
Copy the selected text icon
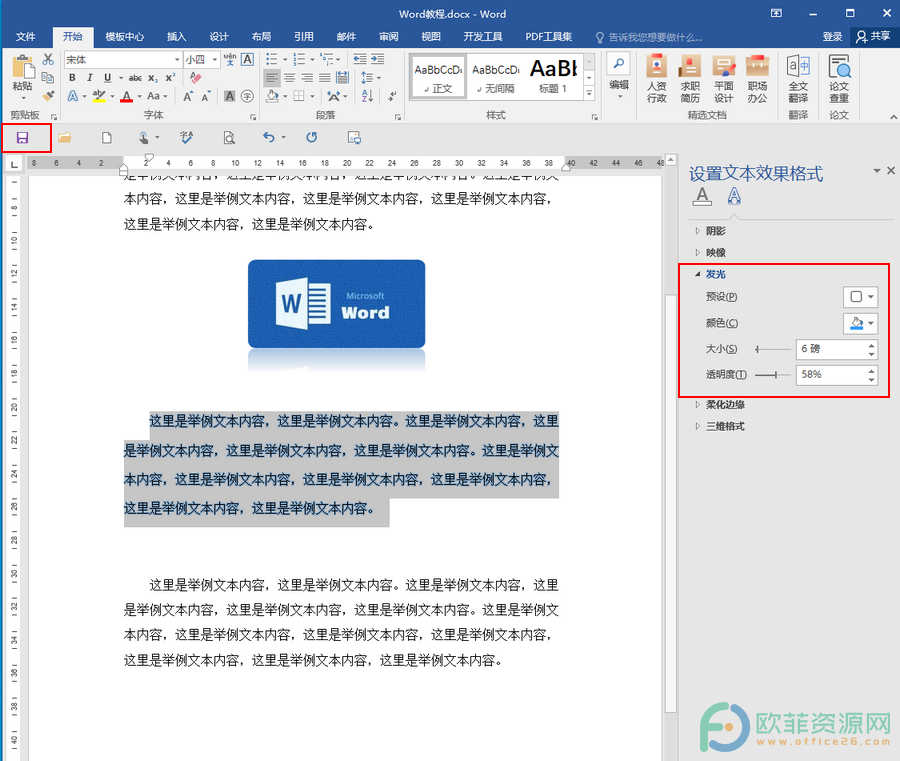48,77
